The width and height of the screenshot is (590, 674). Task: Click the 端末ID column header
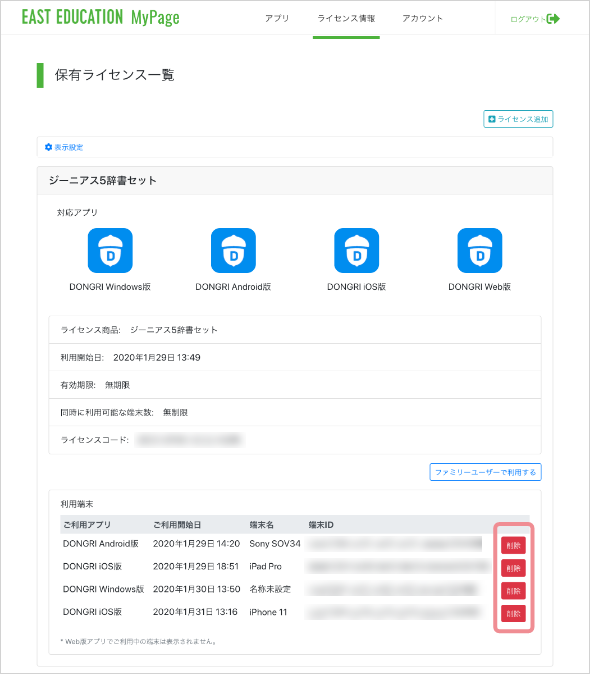point(321,525)
